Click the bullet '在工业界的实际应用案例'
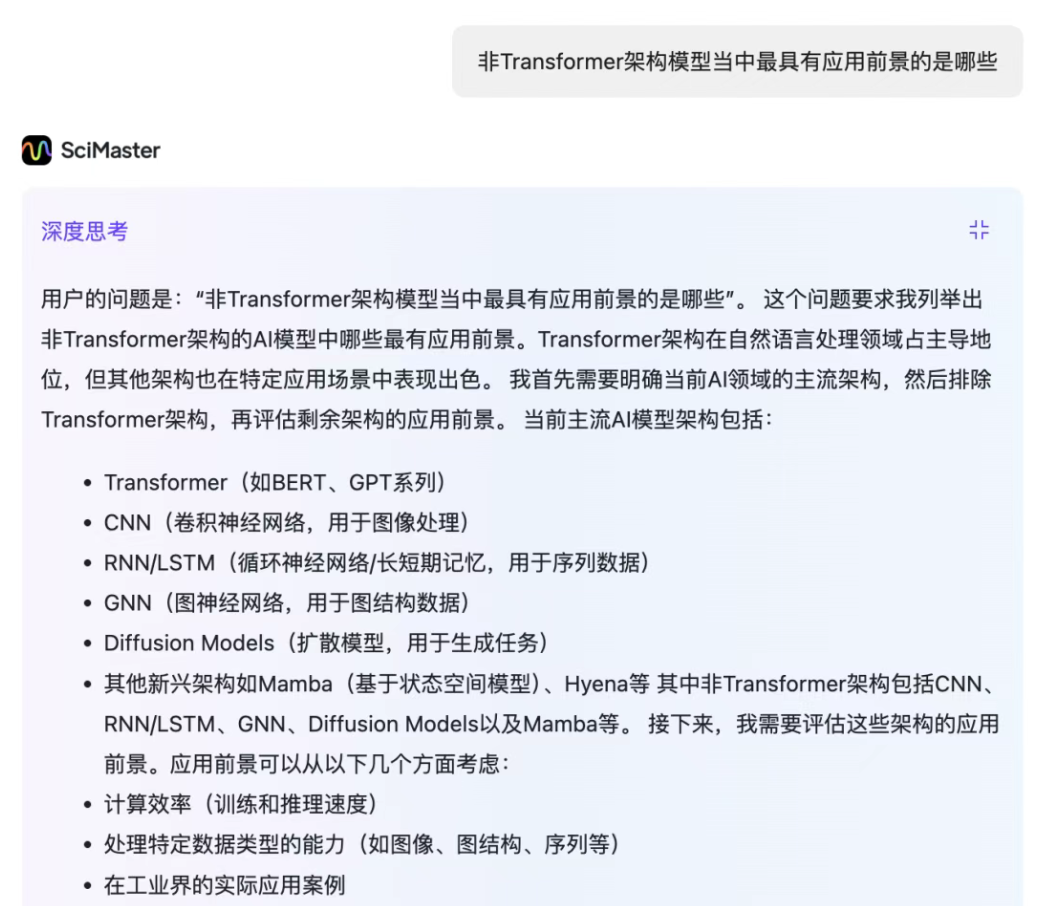This screenshot has height=906, width=1046. pyautogui.click(x=225, y=885)
